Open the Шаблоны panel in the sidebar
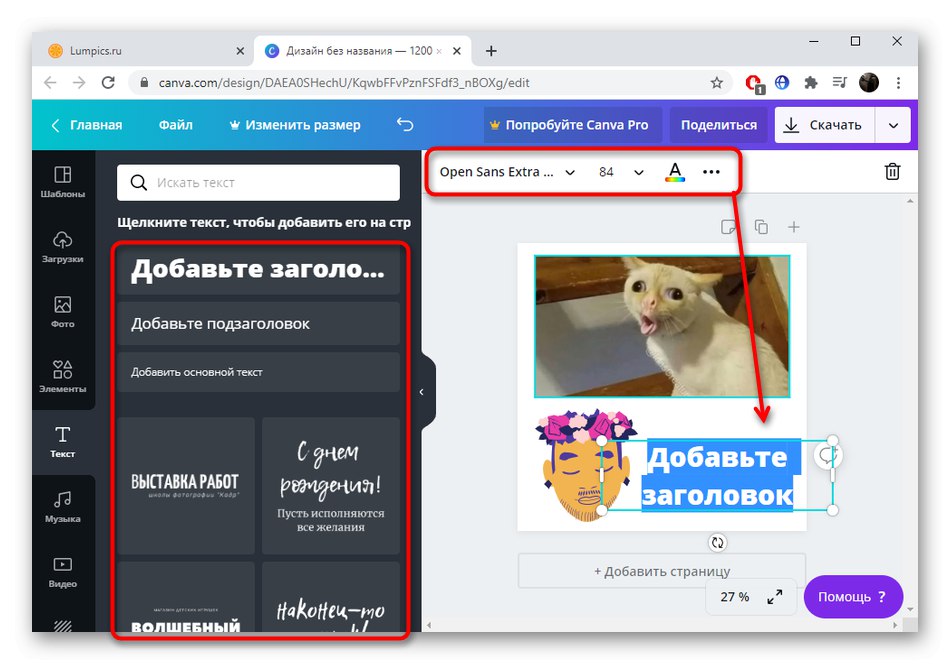 point(63,178)
